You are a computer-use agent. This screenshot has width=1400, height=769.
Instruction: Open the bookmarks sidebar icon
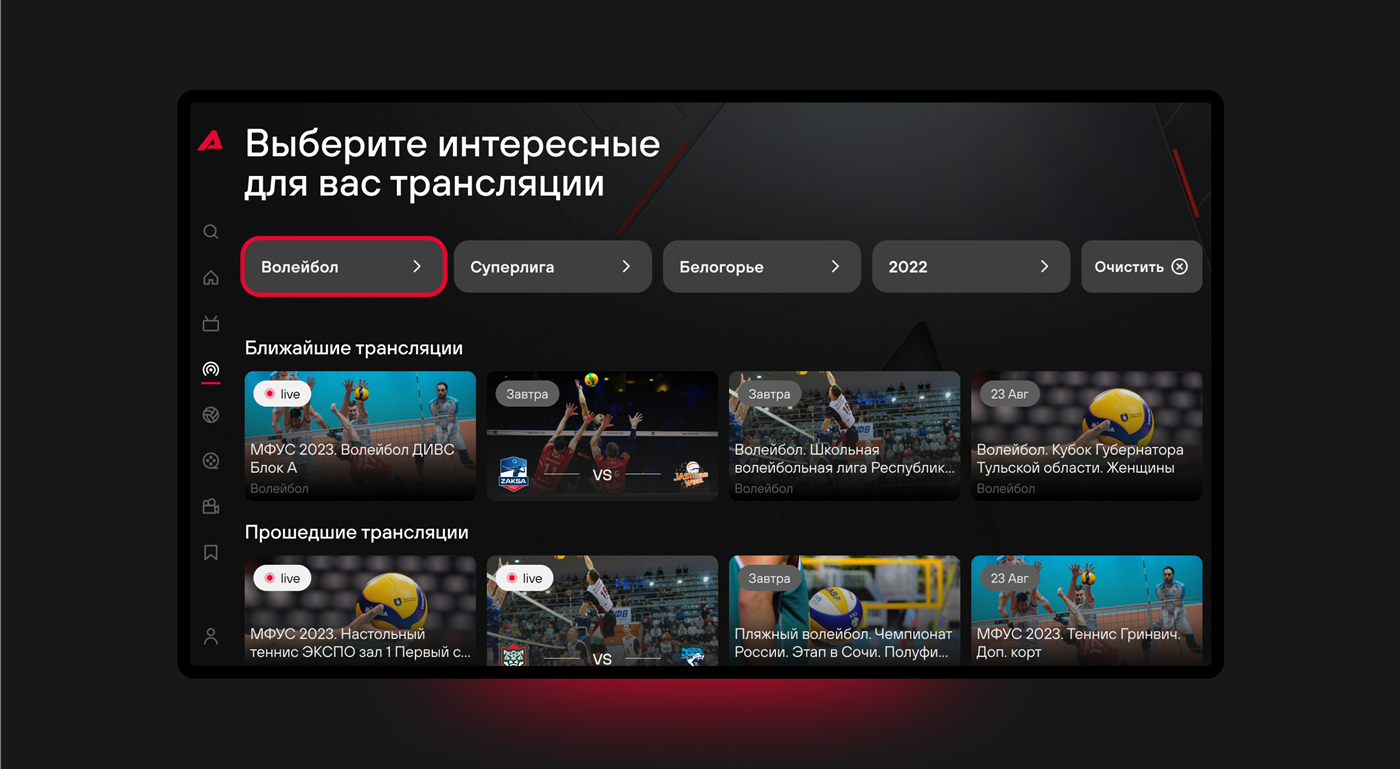[x=211, y=553]
